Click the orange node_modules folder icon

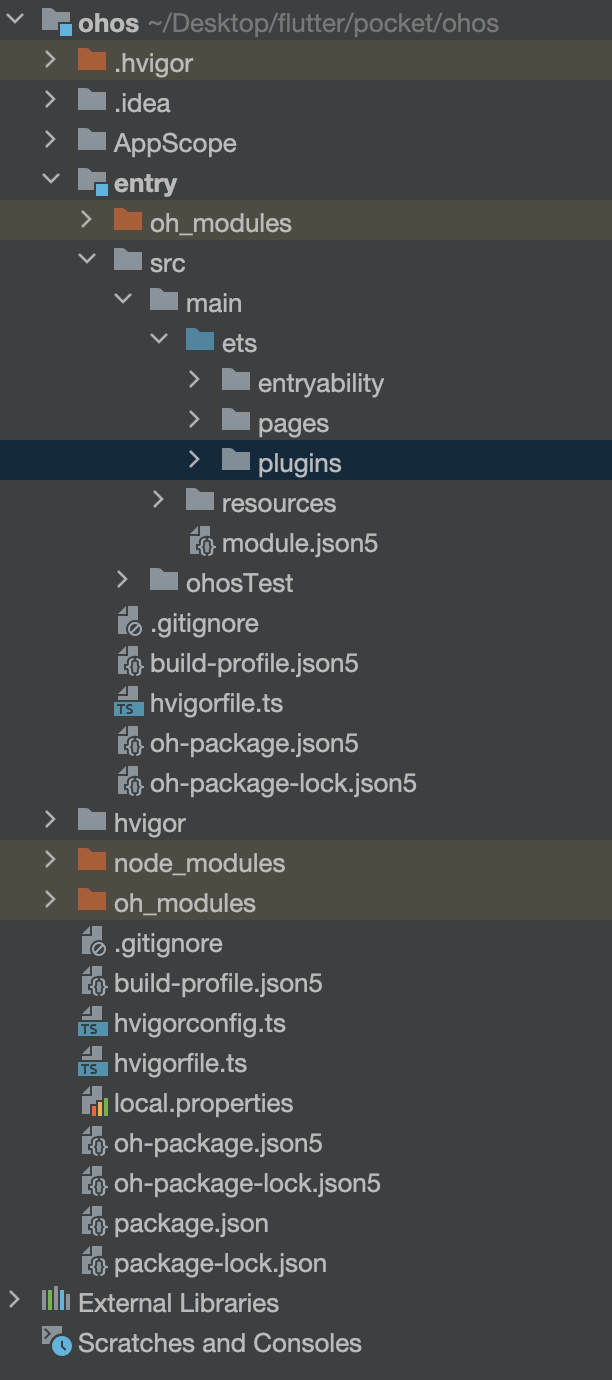click(92, 862)
